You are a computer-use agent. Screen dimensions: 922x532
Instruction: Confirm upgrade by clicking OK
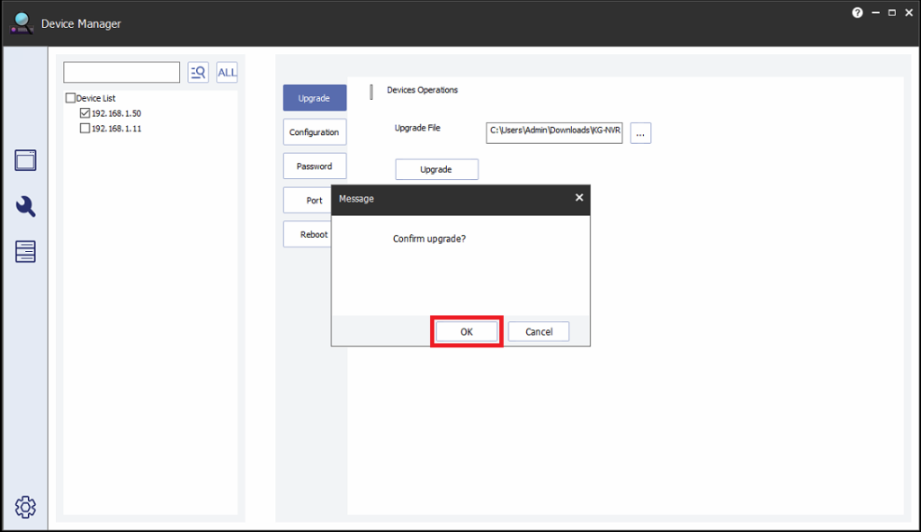[466, 332]
